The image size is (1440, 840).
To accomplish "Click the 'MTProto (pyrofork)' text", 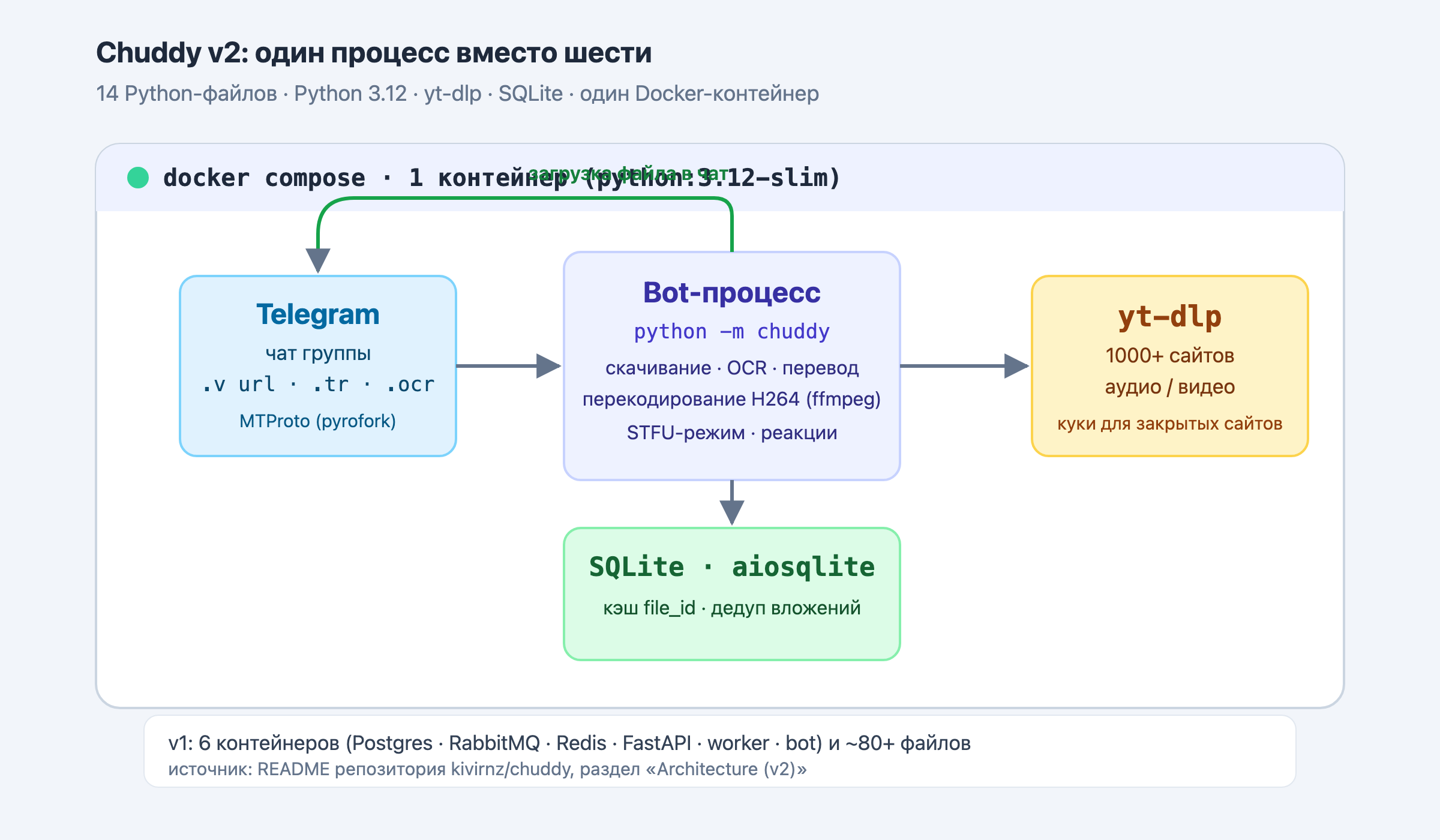I will (x=318, y=421).
